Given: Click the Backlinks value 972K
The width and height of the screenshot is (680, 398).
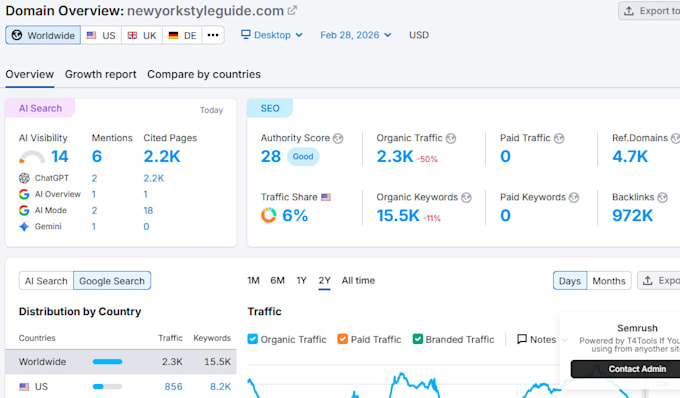Looking at the screenshot, I should coord(632,215).
